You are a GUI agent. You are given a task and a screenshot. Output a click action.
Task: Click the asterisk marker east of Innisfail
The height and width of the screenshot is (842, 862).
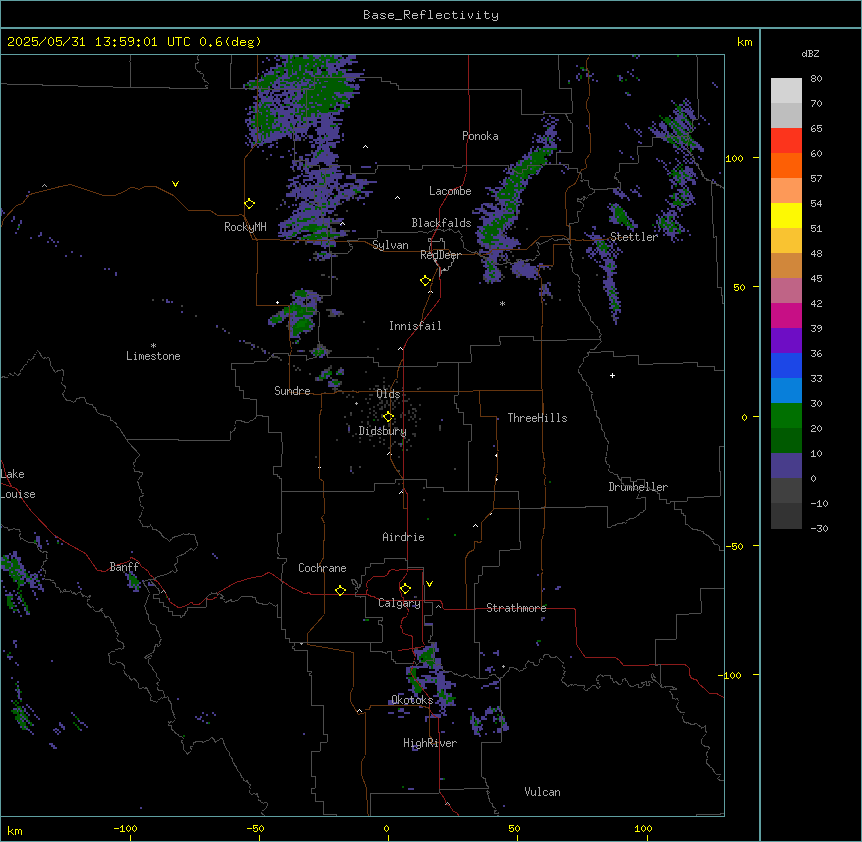[502, 303]
